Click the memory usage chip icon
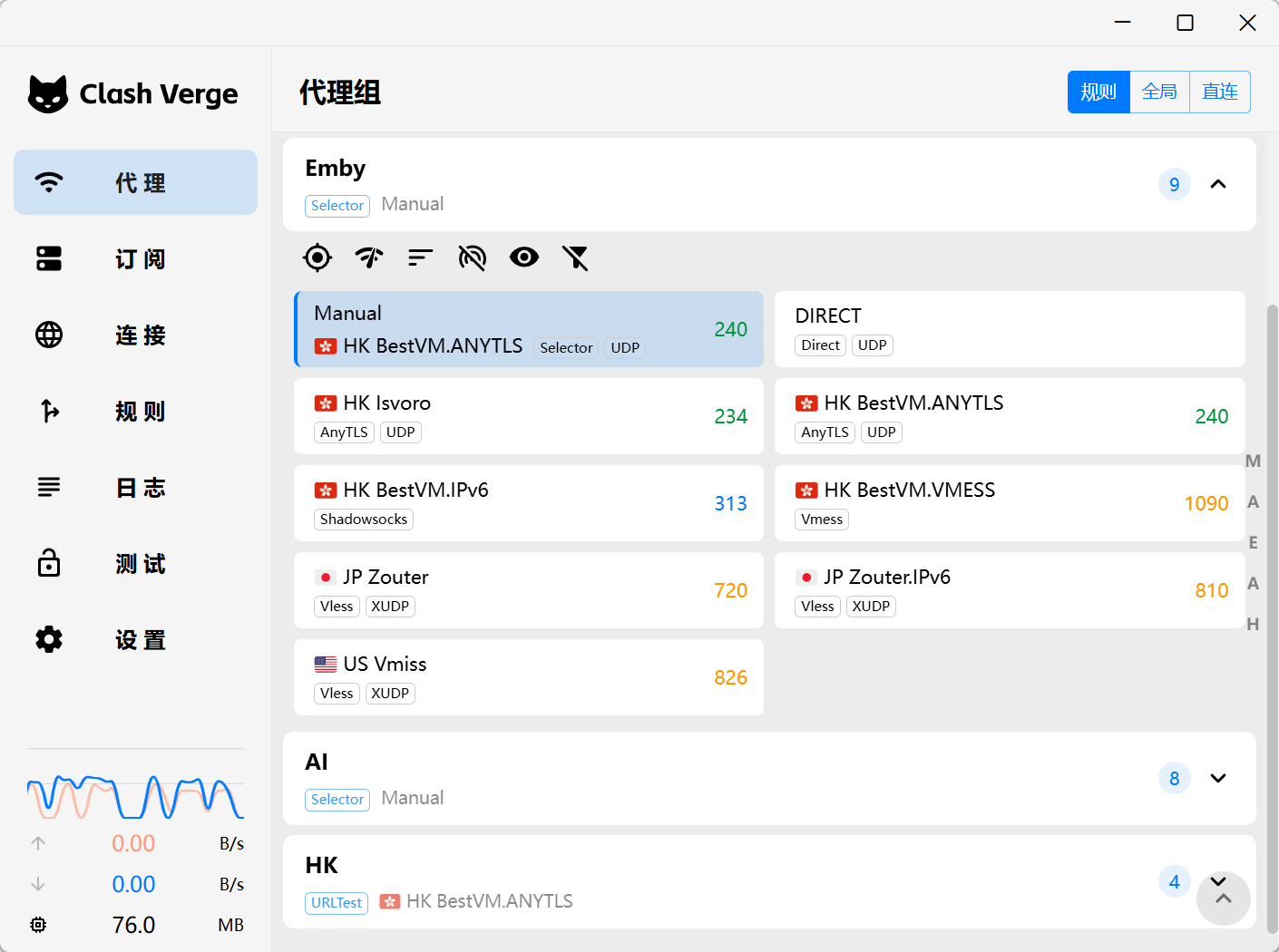This screenshot has width=1279, height=952. tap(38, 925)
